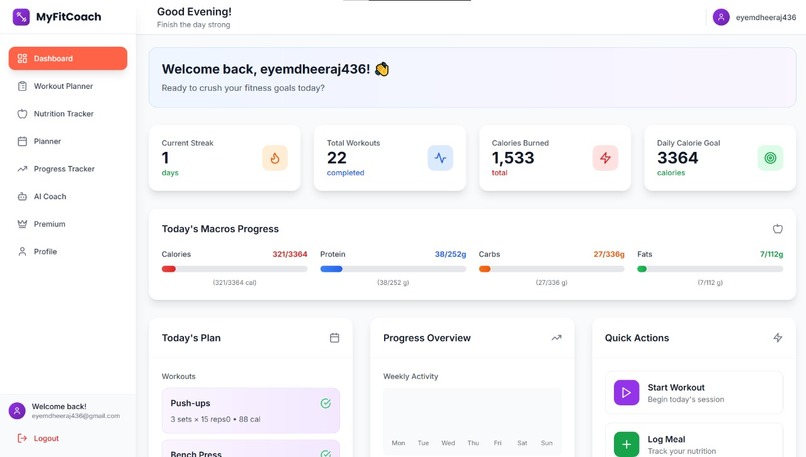Click the Log Meal quick action
The height and width of the screenshot is (457, 806).
click(694, 441)
